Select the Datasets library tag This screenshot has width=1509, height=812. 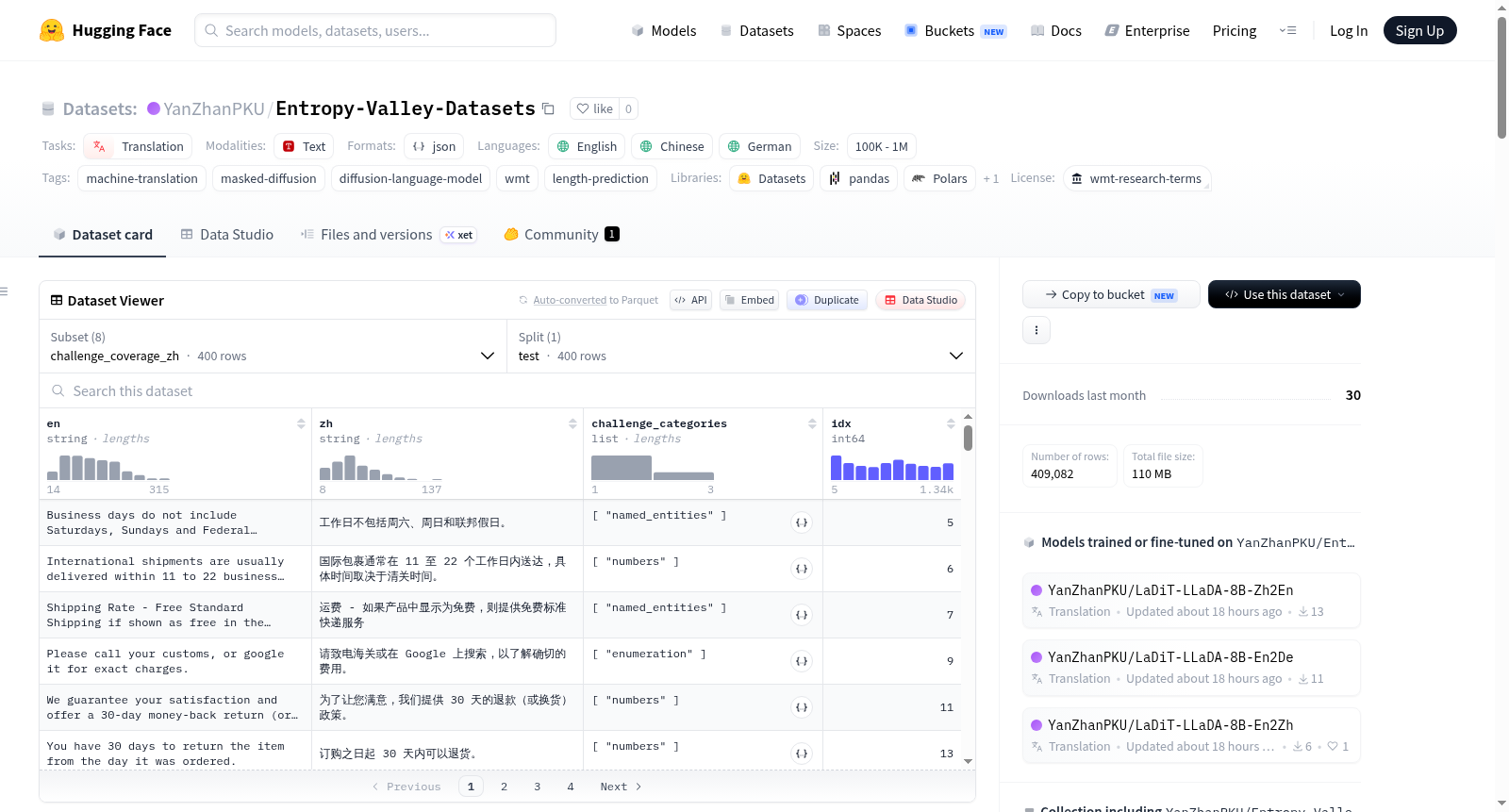[771, 178]
